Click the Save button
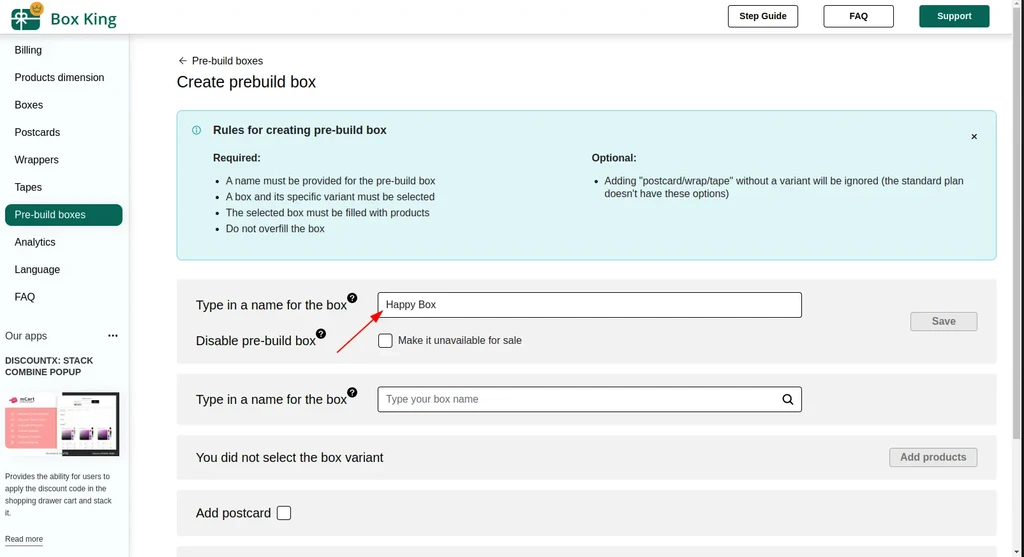The width and height of the screenshot is (1024, 557). click(944, 321)
